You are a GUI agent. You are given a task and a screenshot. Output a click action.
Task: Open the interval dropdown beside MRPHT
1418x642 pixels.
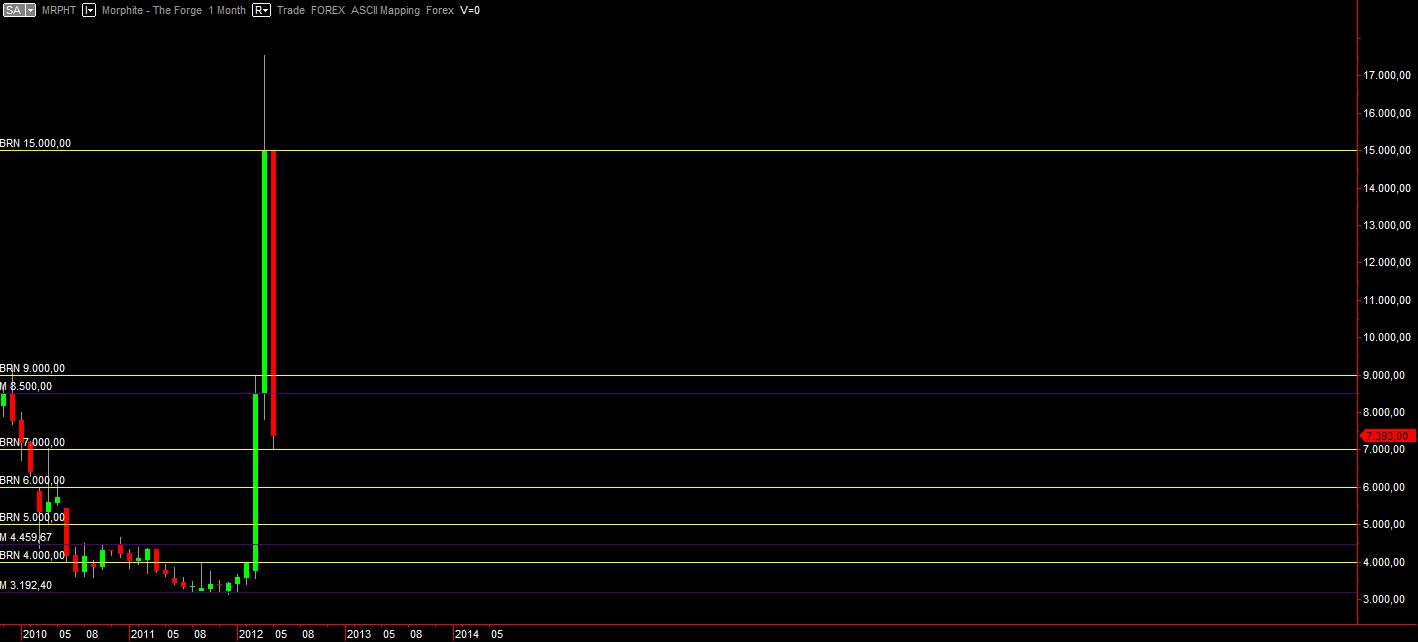coord(89,10)
